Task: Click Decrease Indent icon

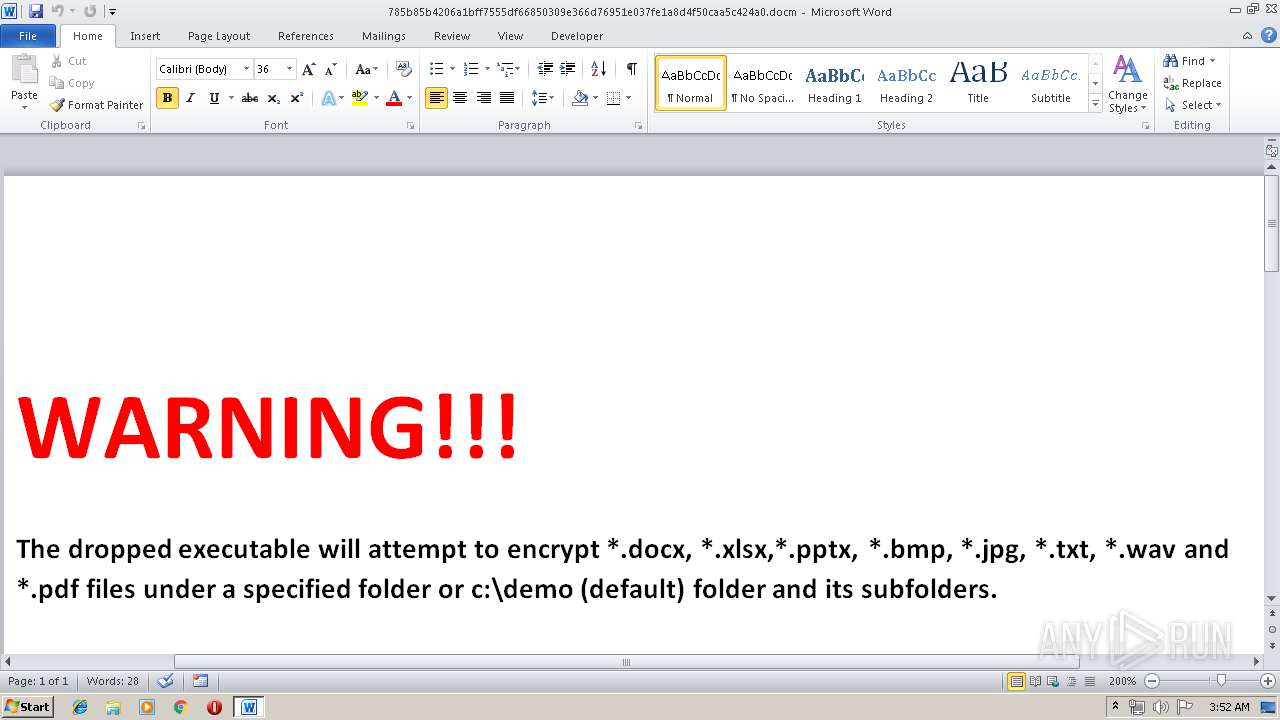Action: [545, 69]
